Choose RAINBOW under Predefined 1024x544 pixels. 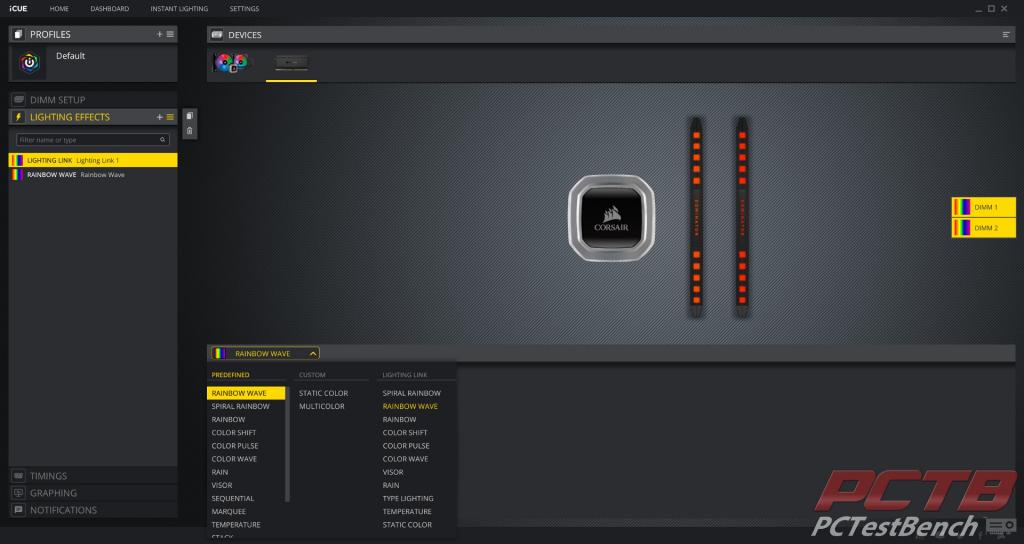[229, 419]
